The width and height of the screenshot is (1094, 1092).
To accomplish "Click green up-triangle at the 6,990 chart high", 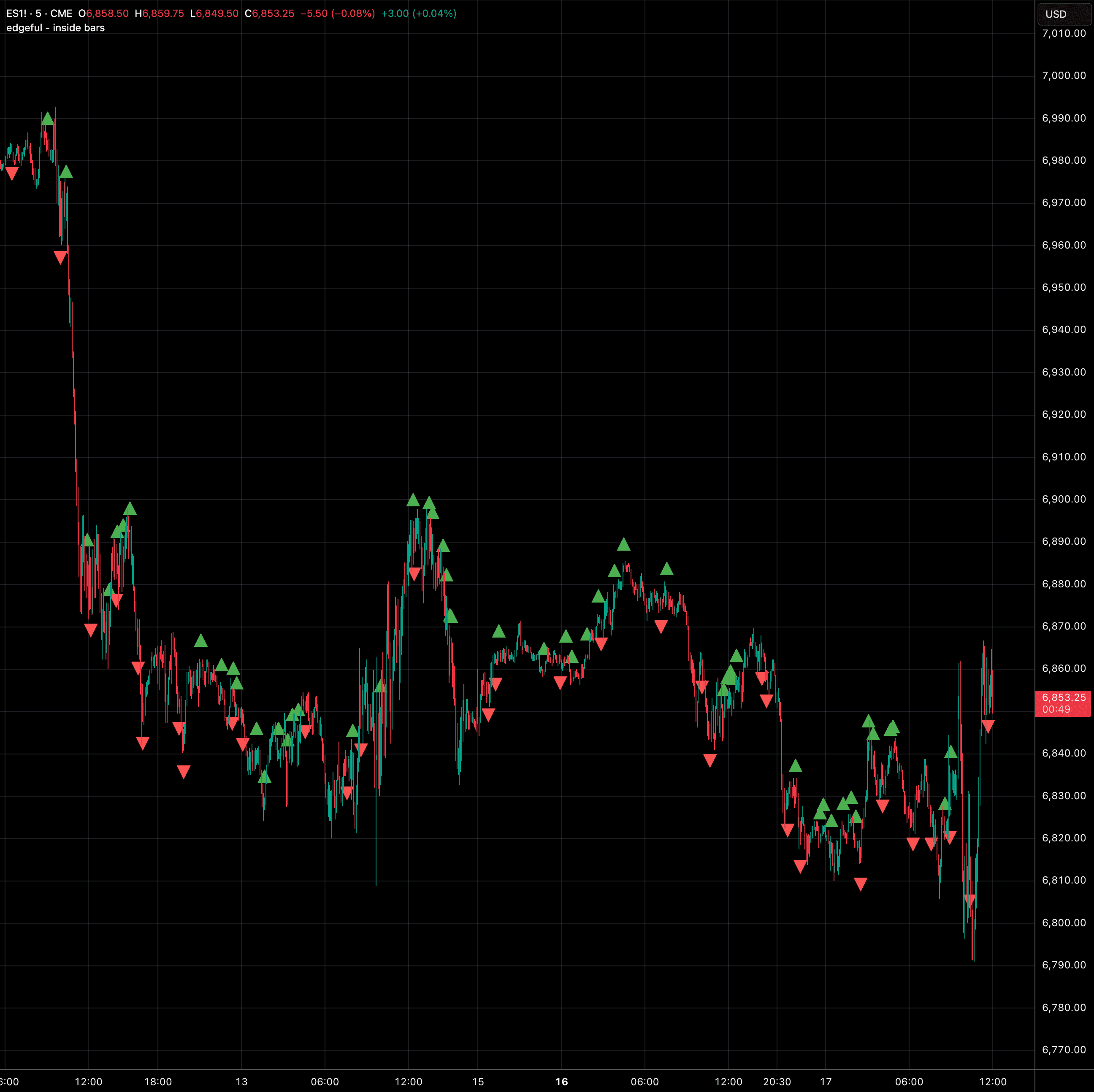I will click(x=48, y=118).
